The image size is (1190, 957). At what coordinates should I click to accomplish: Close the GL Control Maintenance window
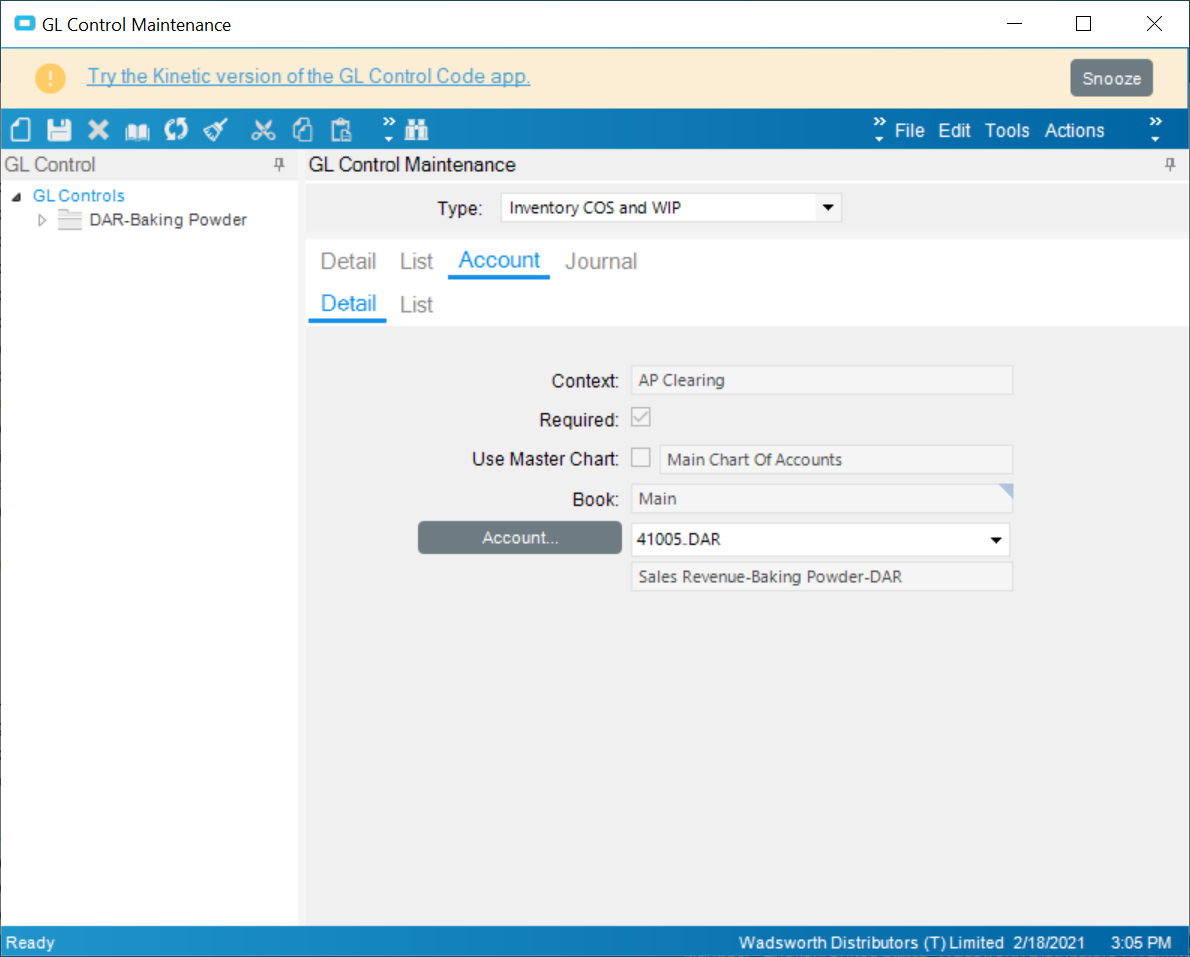coord(1154,24)
